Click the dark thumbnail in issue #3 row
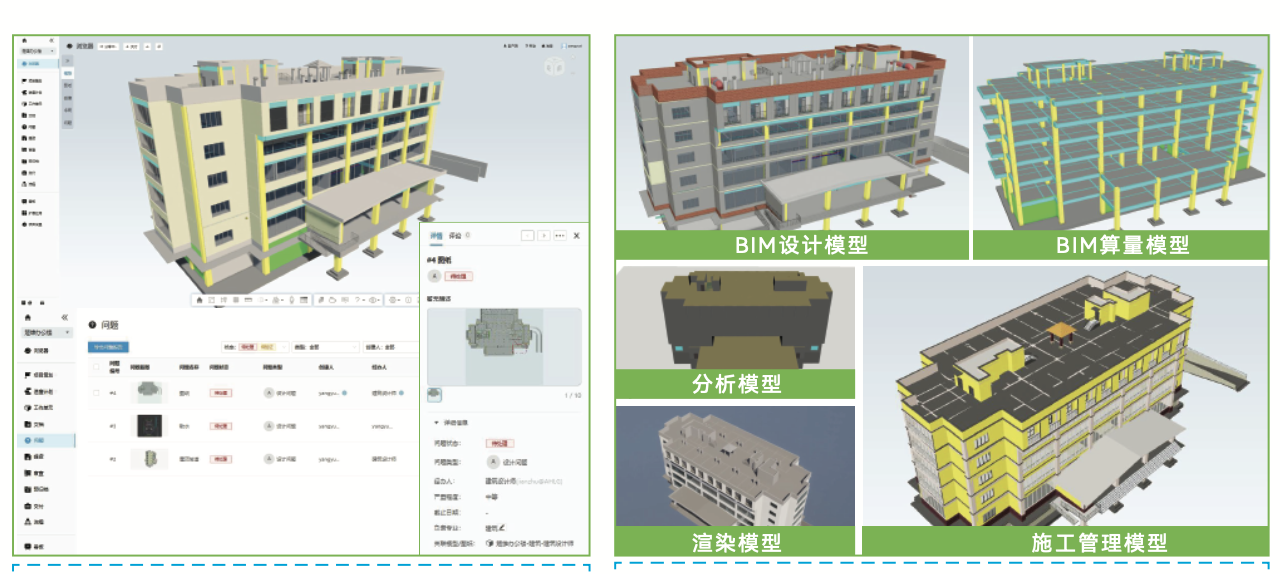The height and width of the screenshot is (574, 1280). (149, 426)
